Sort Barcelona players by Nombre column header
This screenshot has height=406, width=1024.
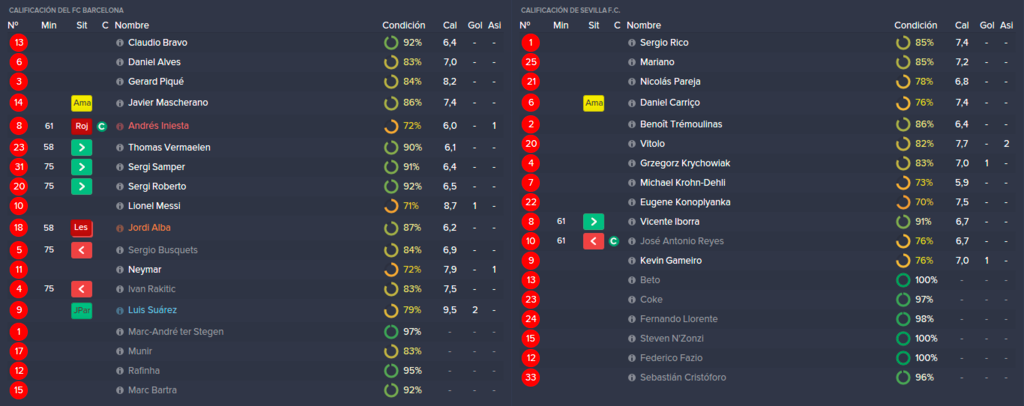[x=132, y=25]
